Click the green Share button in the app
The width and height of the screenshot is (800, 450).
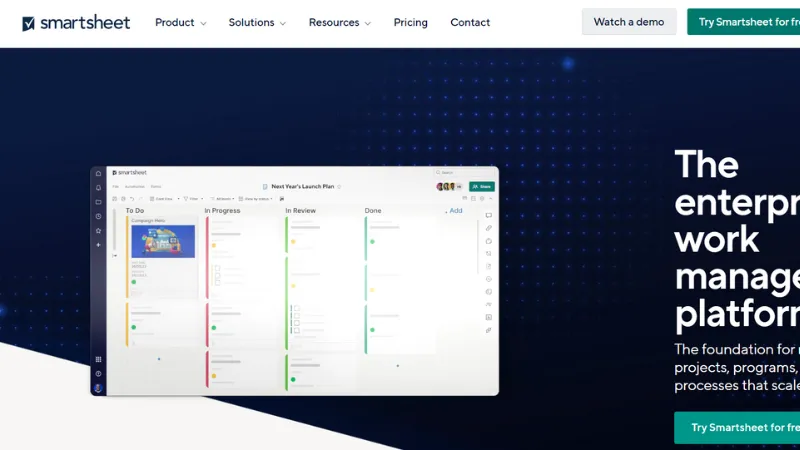(482, 186)
